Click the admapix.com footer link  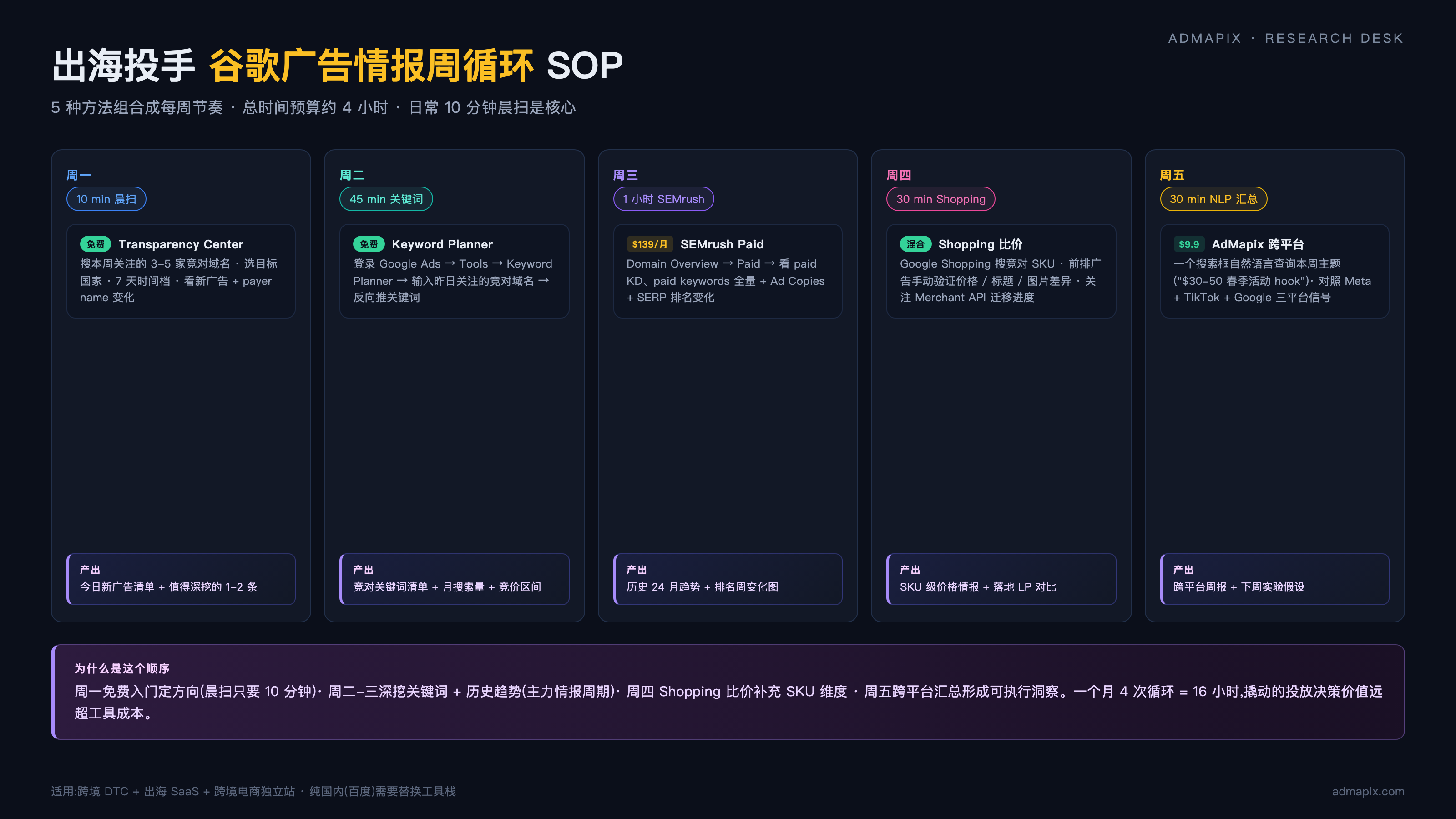click(1368, 791)
